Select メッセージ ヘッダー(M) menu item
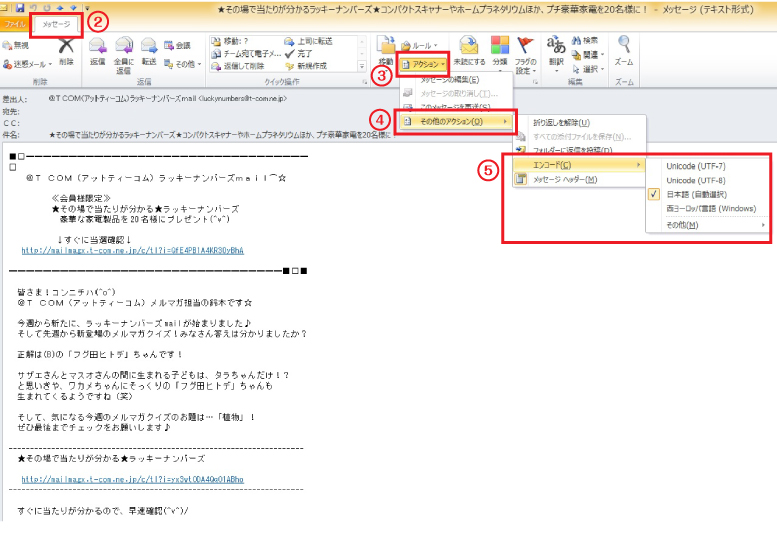The width and height of the screenshot is (780, 545). (x=579, y=180)
